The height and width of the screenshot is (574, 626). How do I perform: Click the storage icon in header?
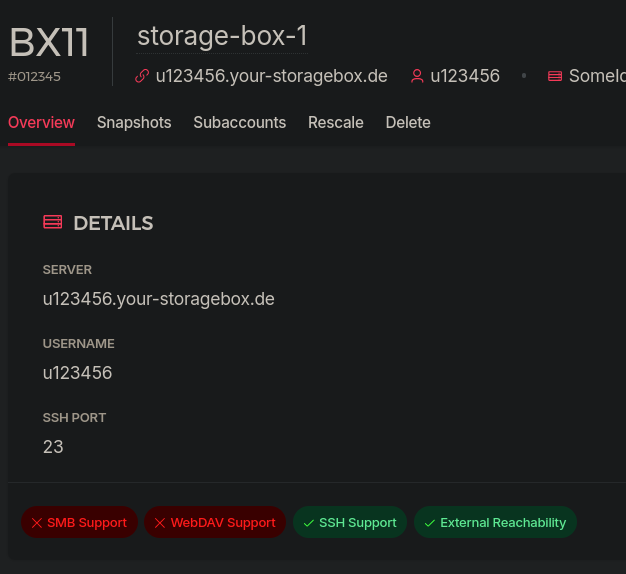pos(555,76)
